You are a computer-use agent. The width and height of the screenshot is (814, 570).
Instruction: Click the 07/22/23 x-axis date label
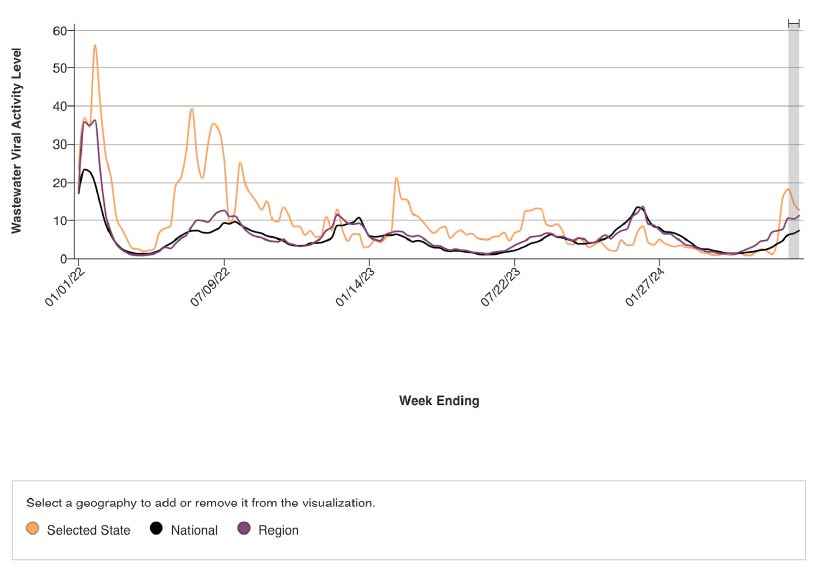click(498, 284)
